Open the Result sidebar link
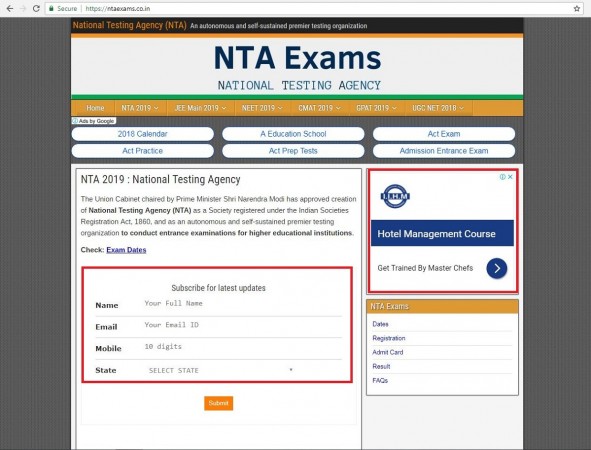Screen dimensions: 591x450 click(381, 366)
